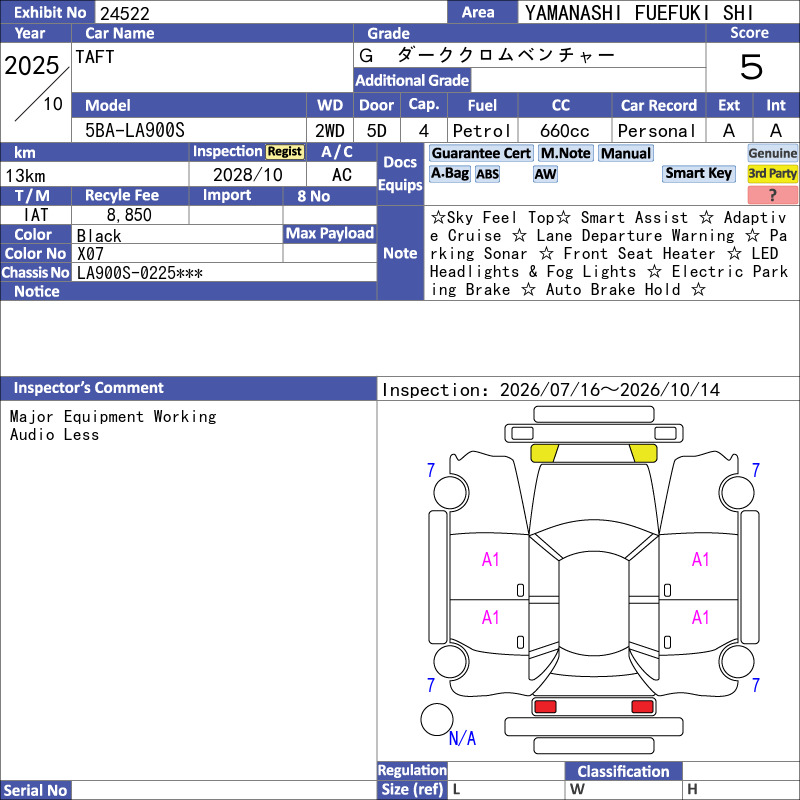Click inspection date 2028/10
The image size is (800, 800).
[x=247, y=175]
